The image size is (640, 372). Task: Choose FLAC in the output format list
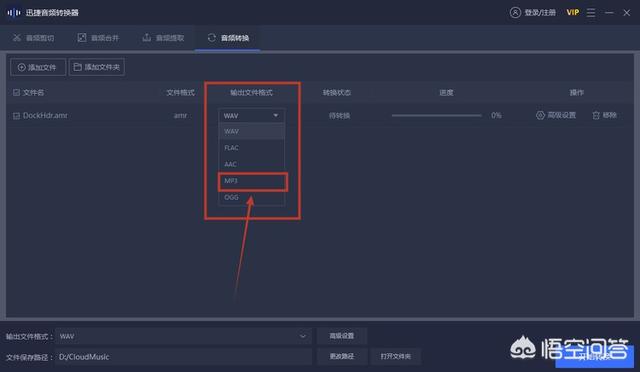point(252,148)
